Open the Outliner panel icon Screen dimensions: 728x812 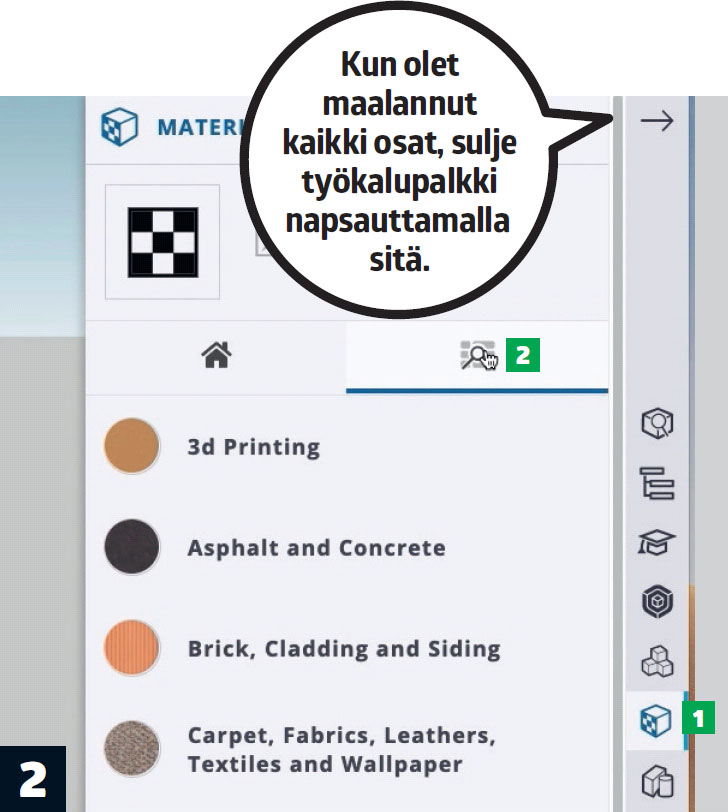coord(657,483)
